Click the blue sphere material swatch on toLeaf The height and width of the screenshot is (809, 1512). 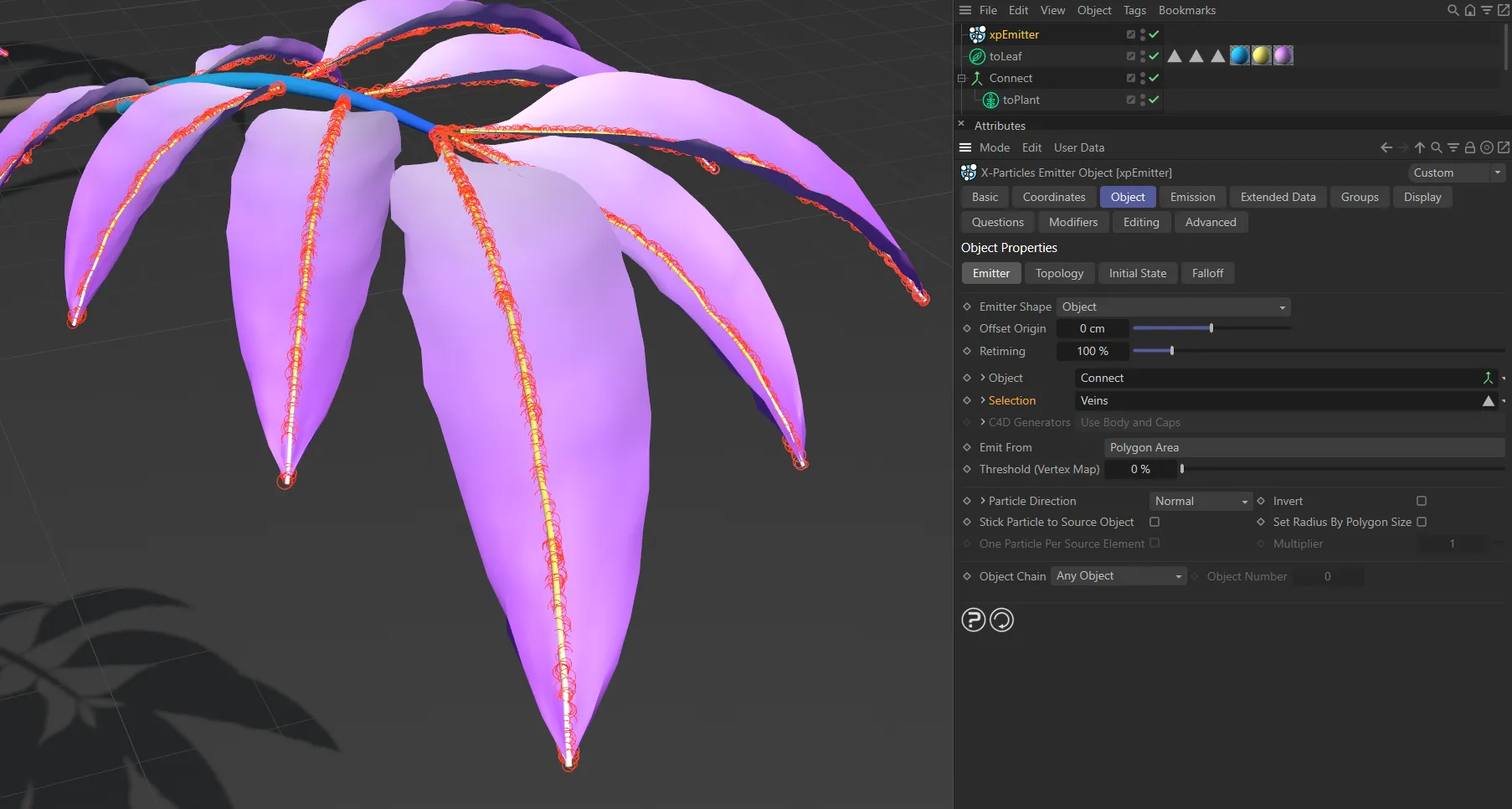tap(1239, 55)
